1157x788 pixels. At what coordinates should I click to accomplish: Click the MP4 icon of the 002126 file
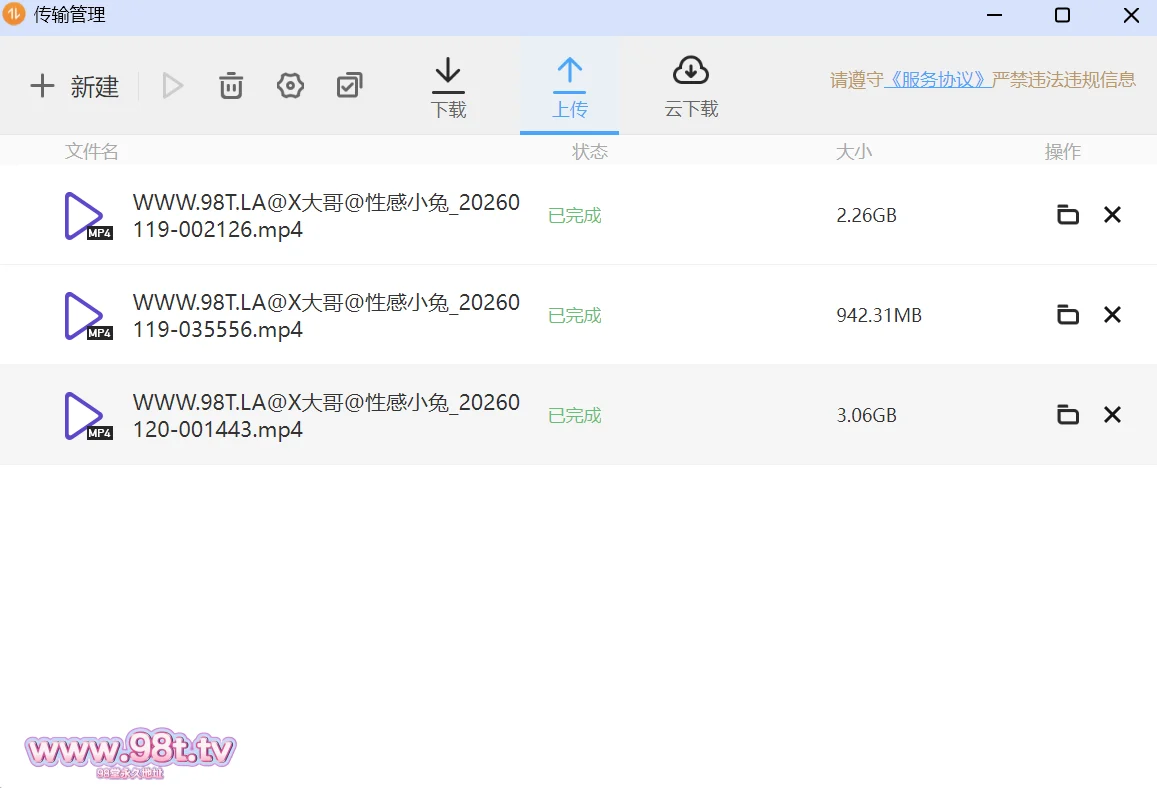coord(86,216)
